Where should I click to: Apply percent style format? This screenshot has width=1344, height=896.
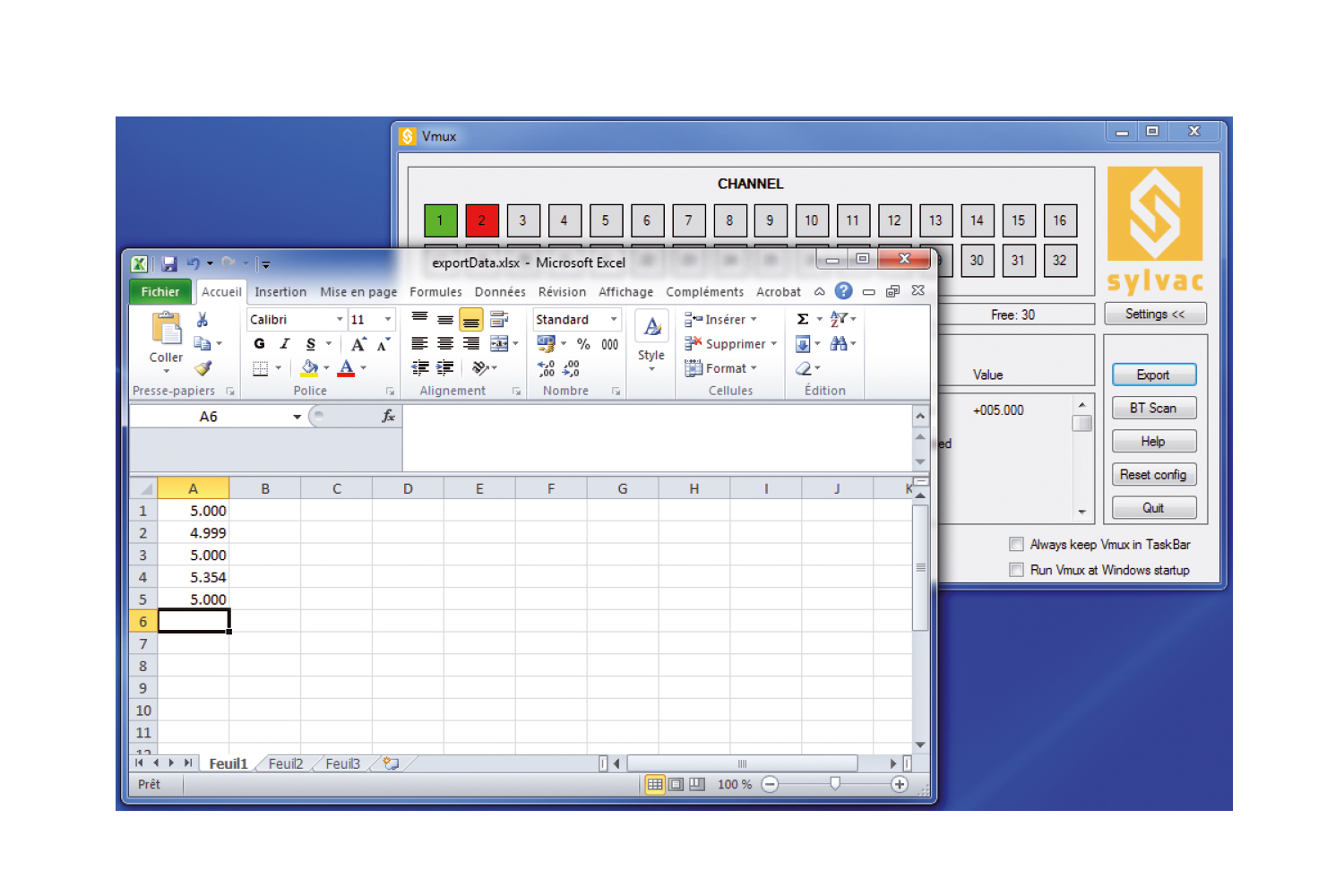click(583, 344)
